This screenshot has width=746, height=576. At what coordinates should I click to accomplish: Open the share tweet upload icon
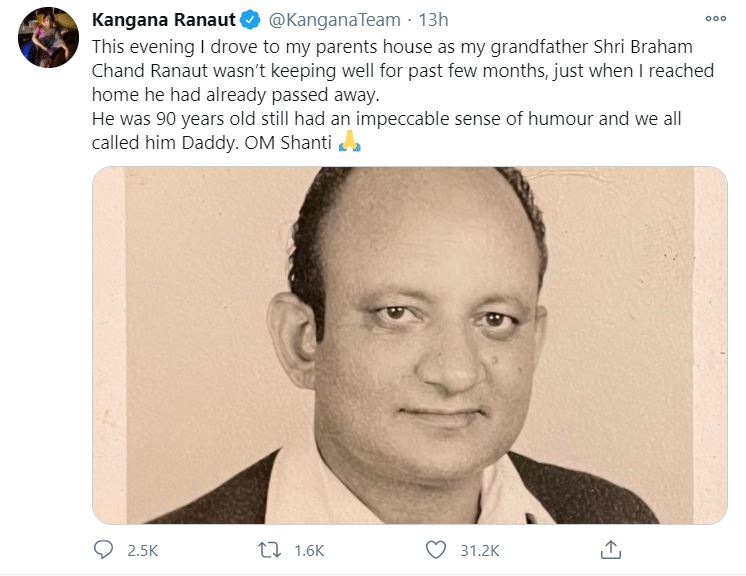(611, 550)
